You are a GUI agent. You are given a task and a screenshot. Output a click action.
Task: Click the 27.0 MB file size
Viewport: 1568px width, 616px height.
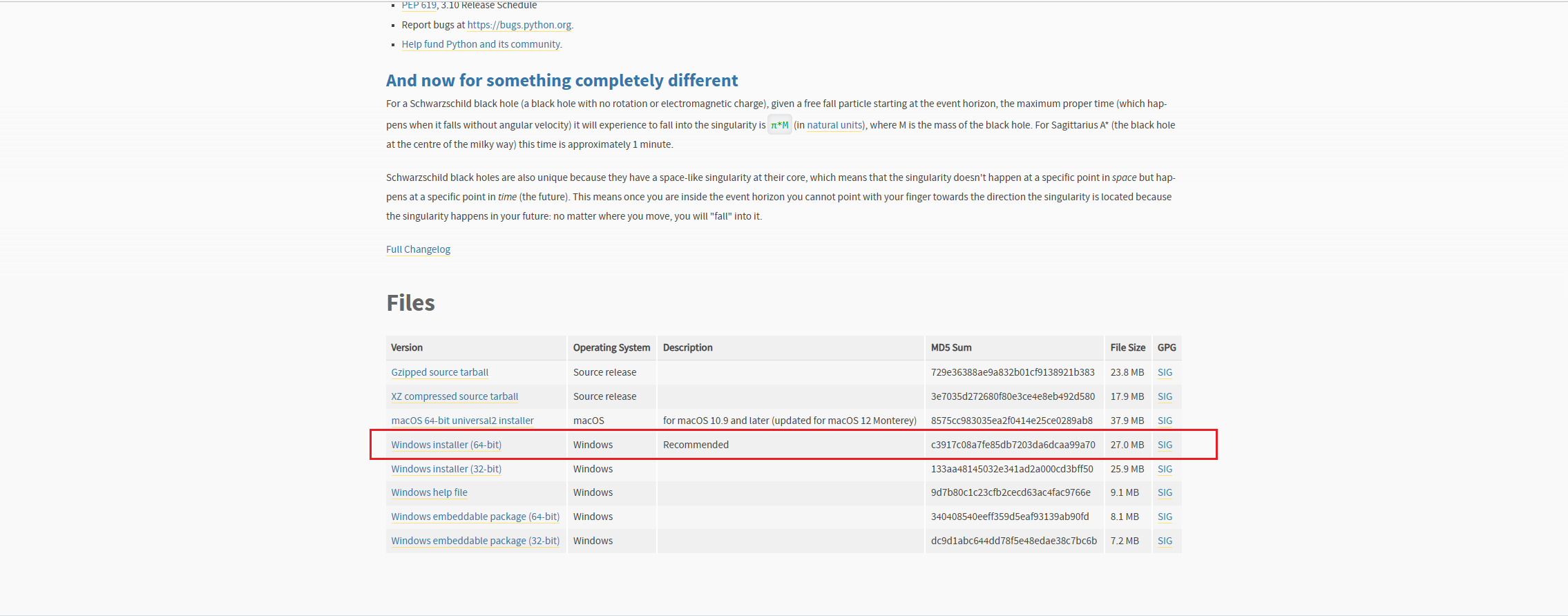1127,445
